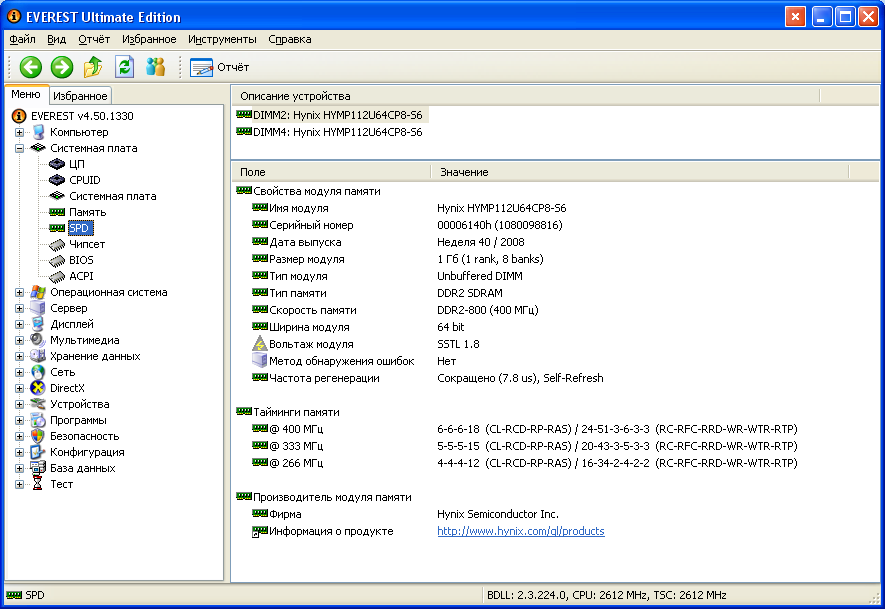Click the Конфигурация icon in the tree
The height and width of the screenshot is (609, 885).
38,452
